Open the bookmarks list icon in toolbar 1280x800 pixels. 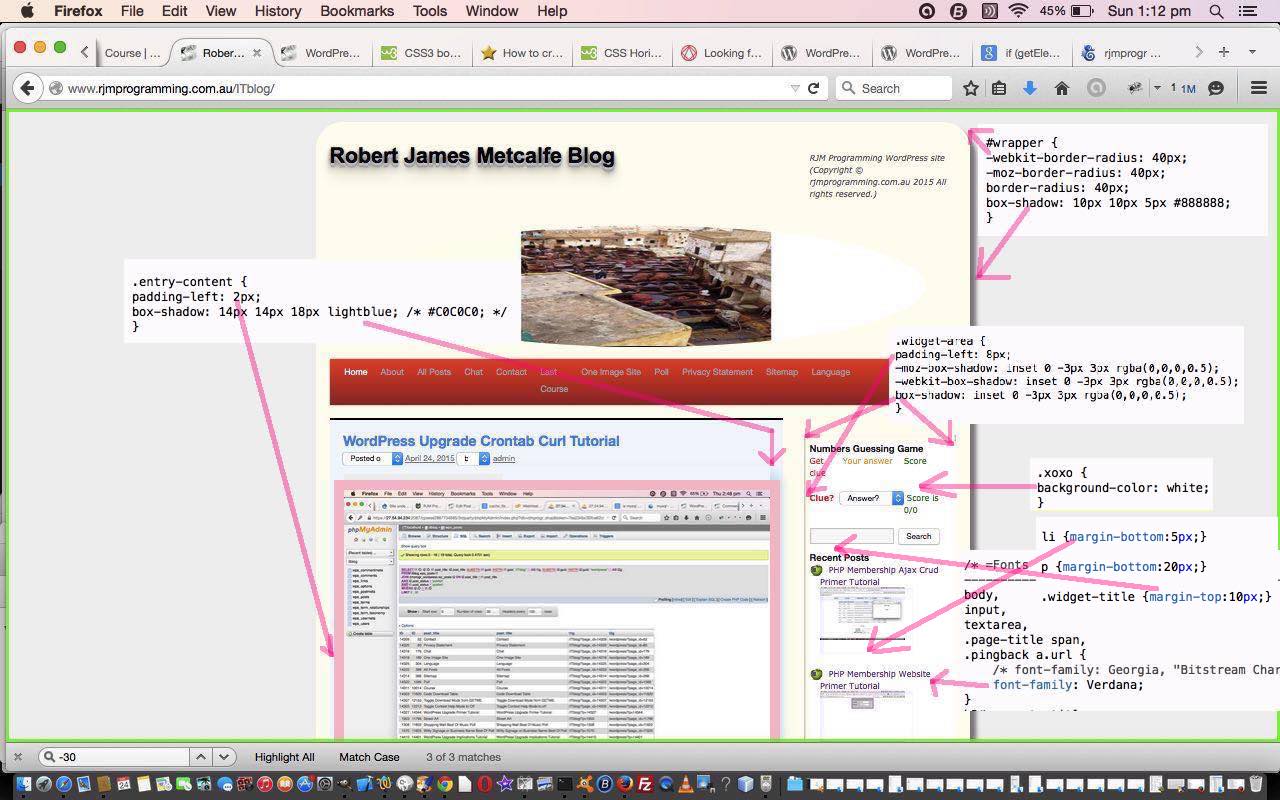click(999, 88)
